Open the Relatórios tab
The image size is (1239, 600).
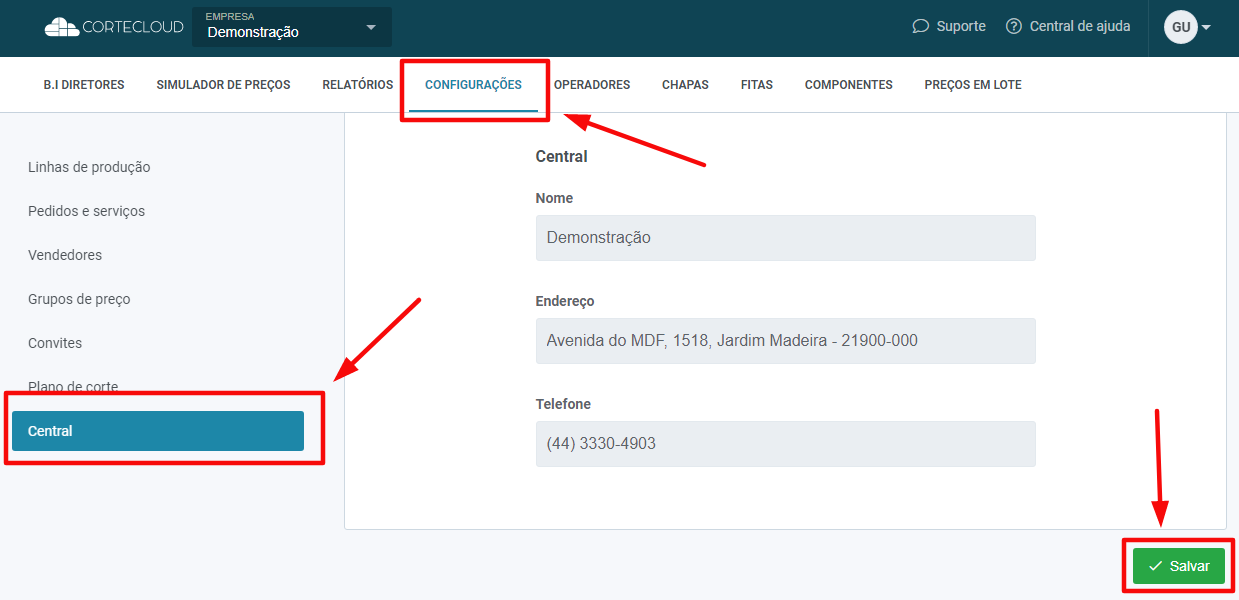(357, 85)
